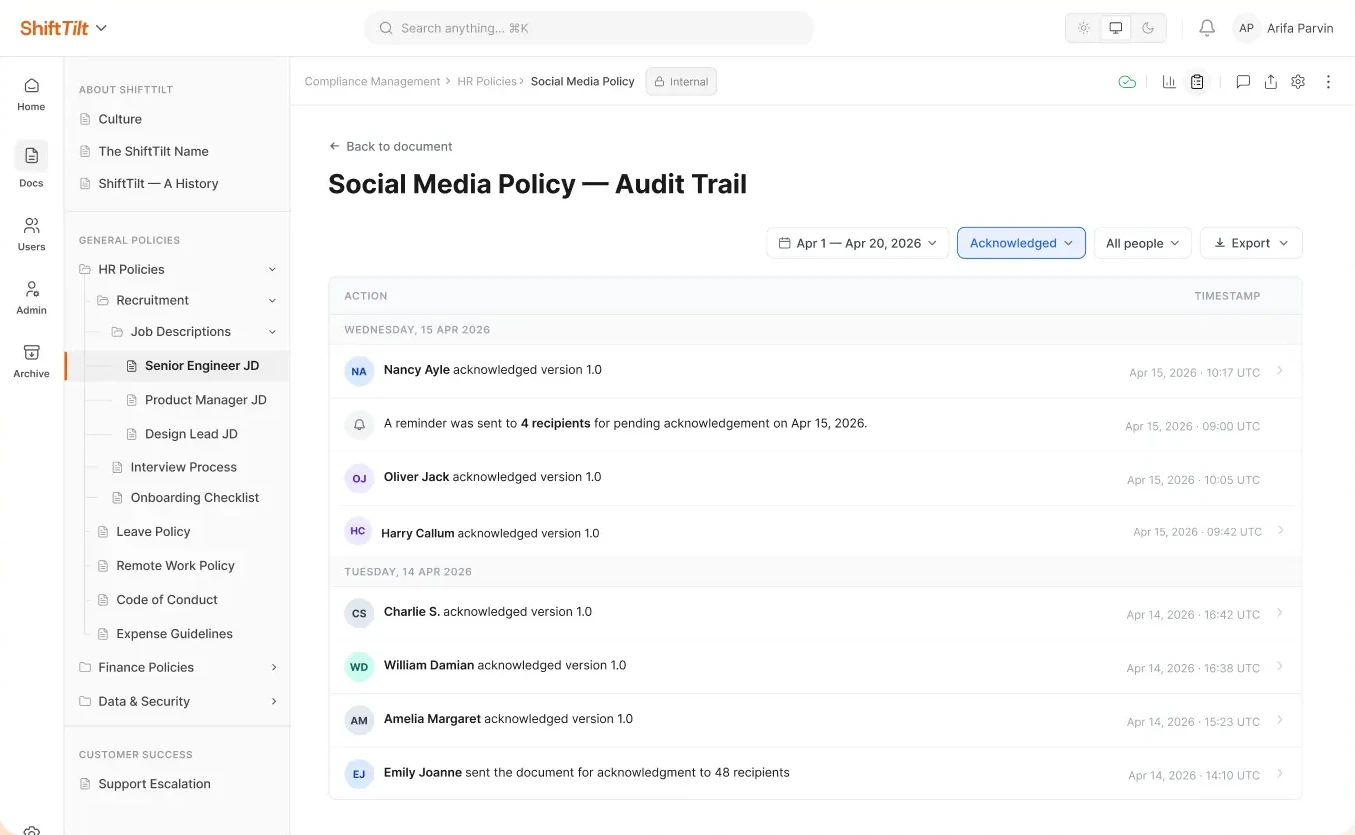Click Back to document link

point(390,146)
